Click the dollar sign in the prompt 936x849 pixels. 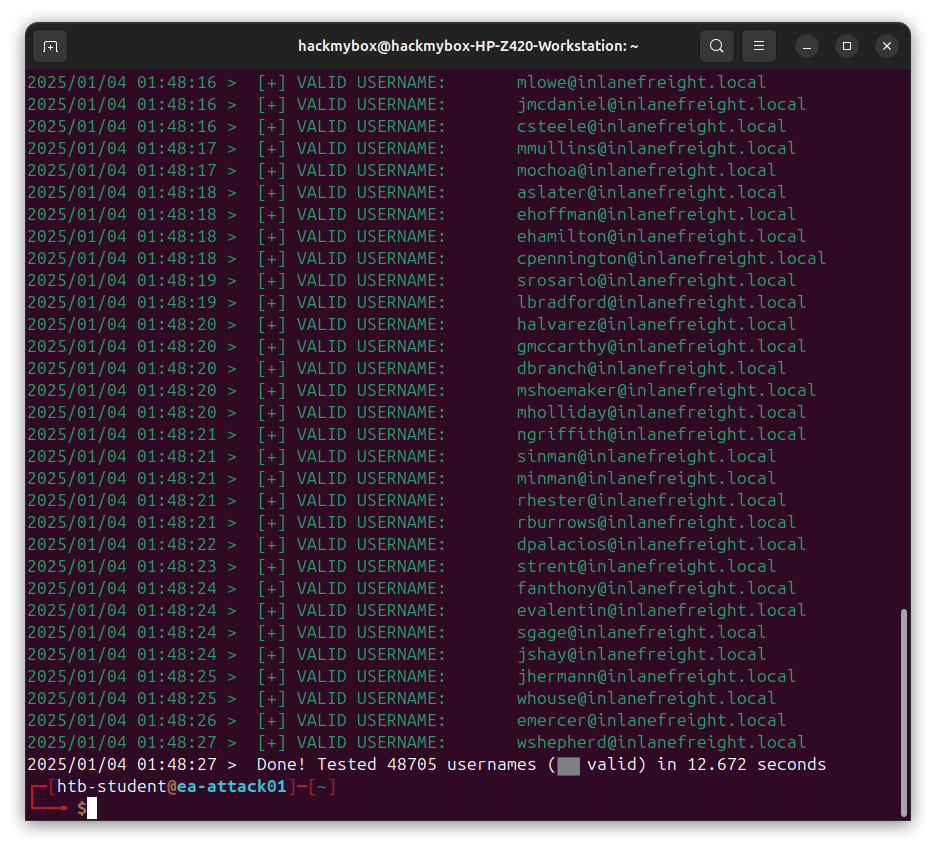(81, 808)
